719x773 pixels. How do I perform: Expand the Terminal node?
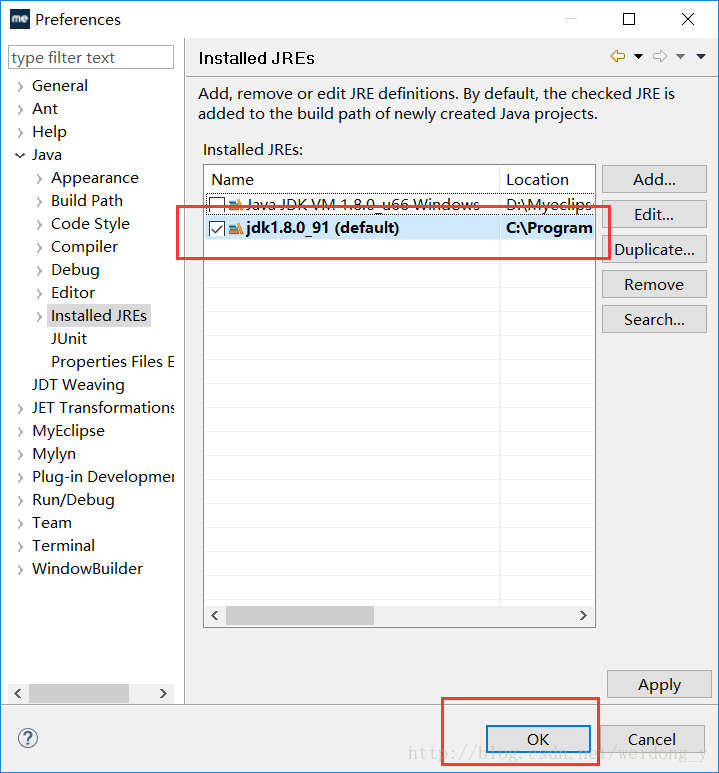pos(20,547)
